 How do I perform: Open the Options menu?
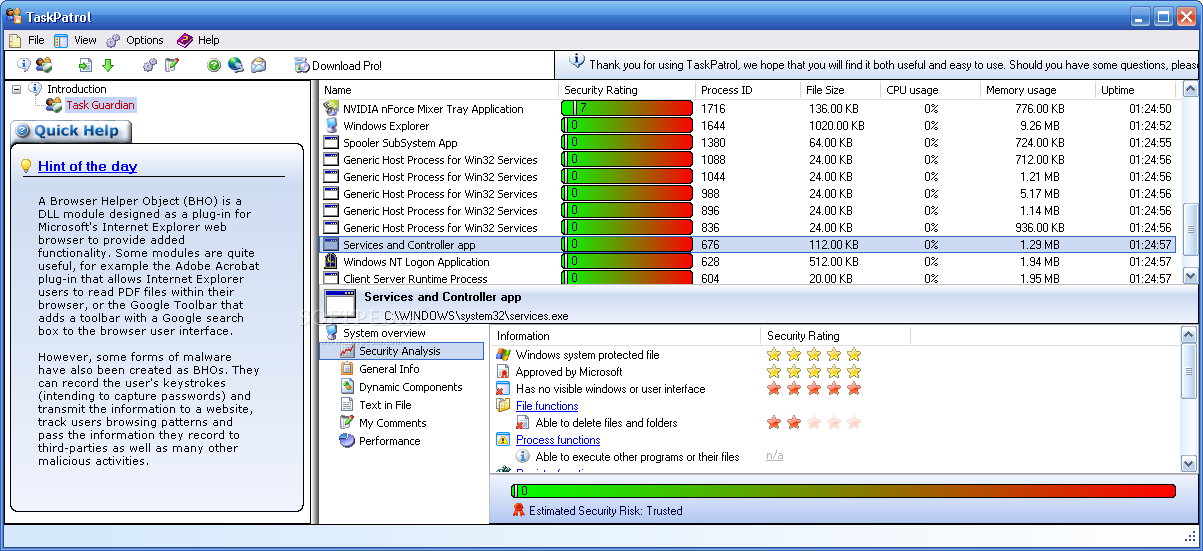point(135,40)
